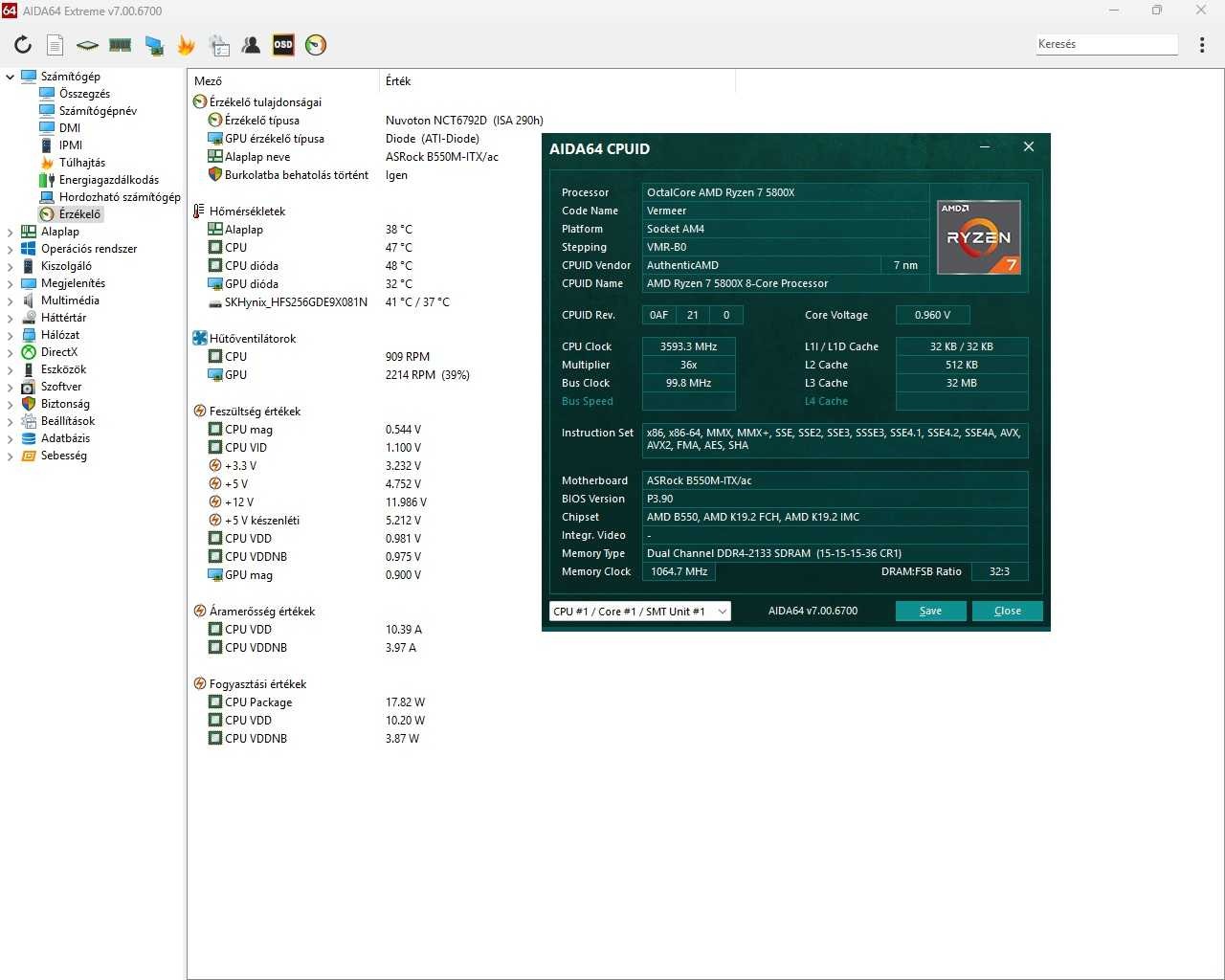This screenshot has height=980, width=1225.
Task: Select Eszközök tree item
Action: (63, 369)
